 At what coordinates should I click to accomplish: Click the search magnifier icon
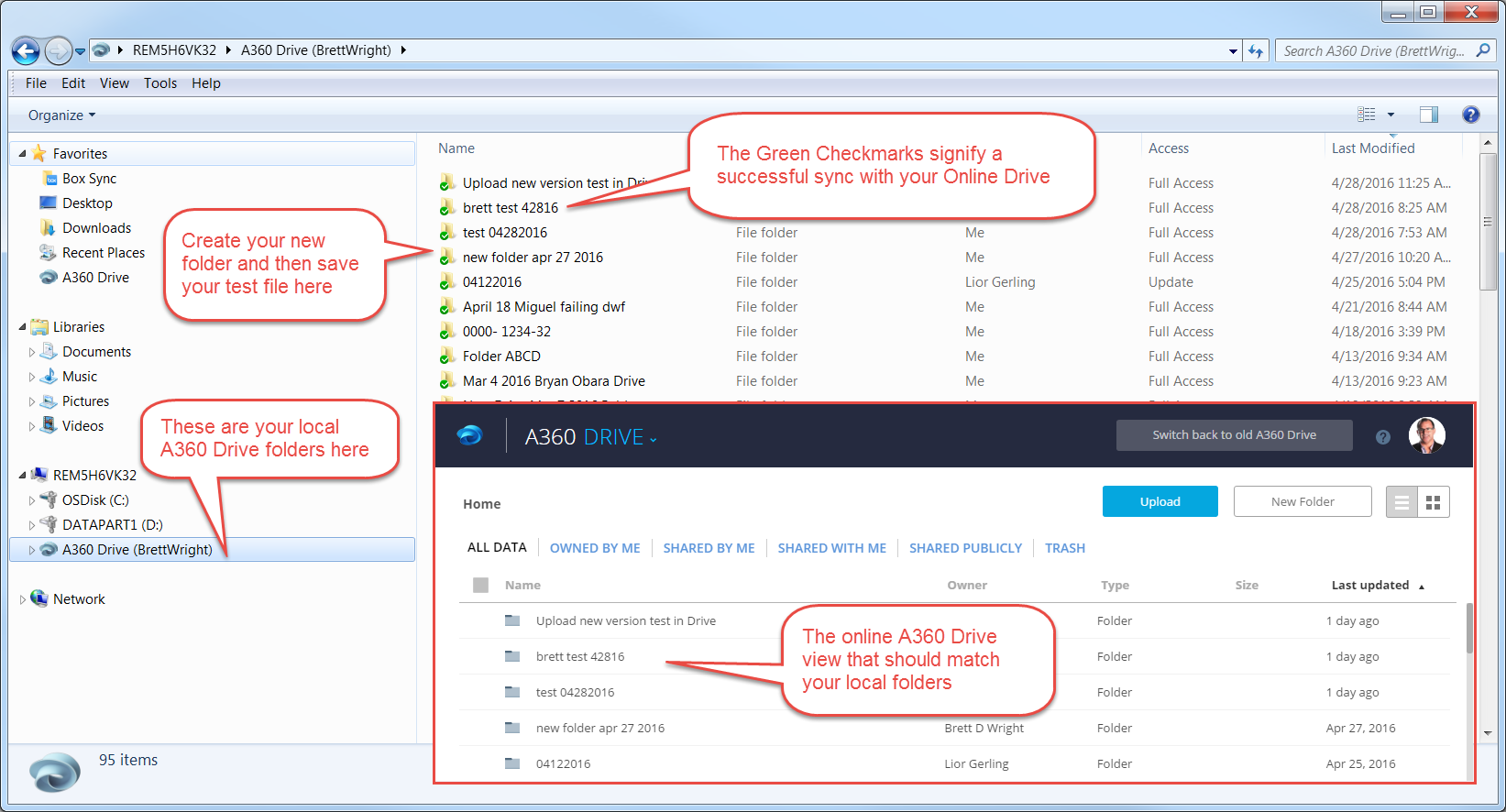pos(1483,51)
